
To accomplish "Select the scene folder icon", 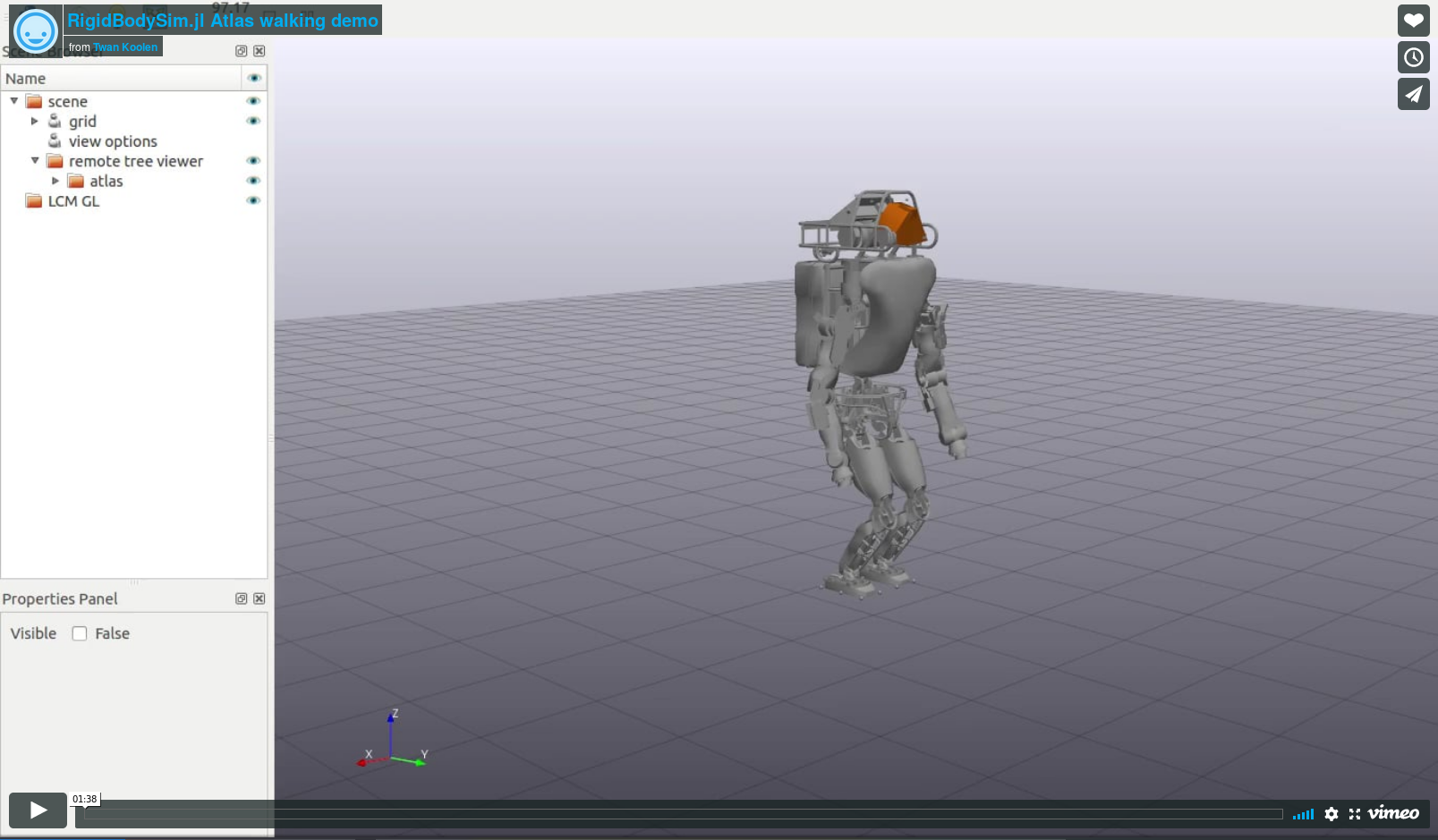I will click(x=34, y=101).
